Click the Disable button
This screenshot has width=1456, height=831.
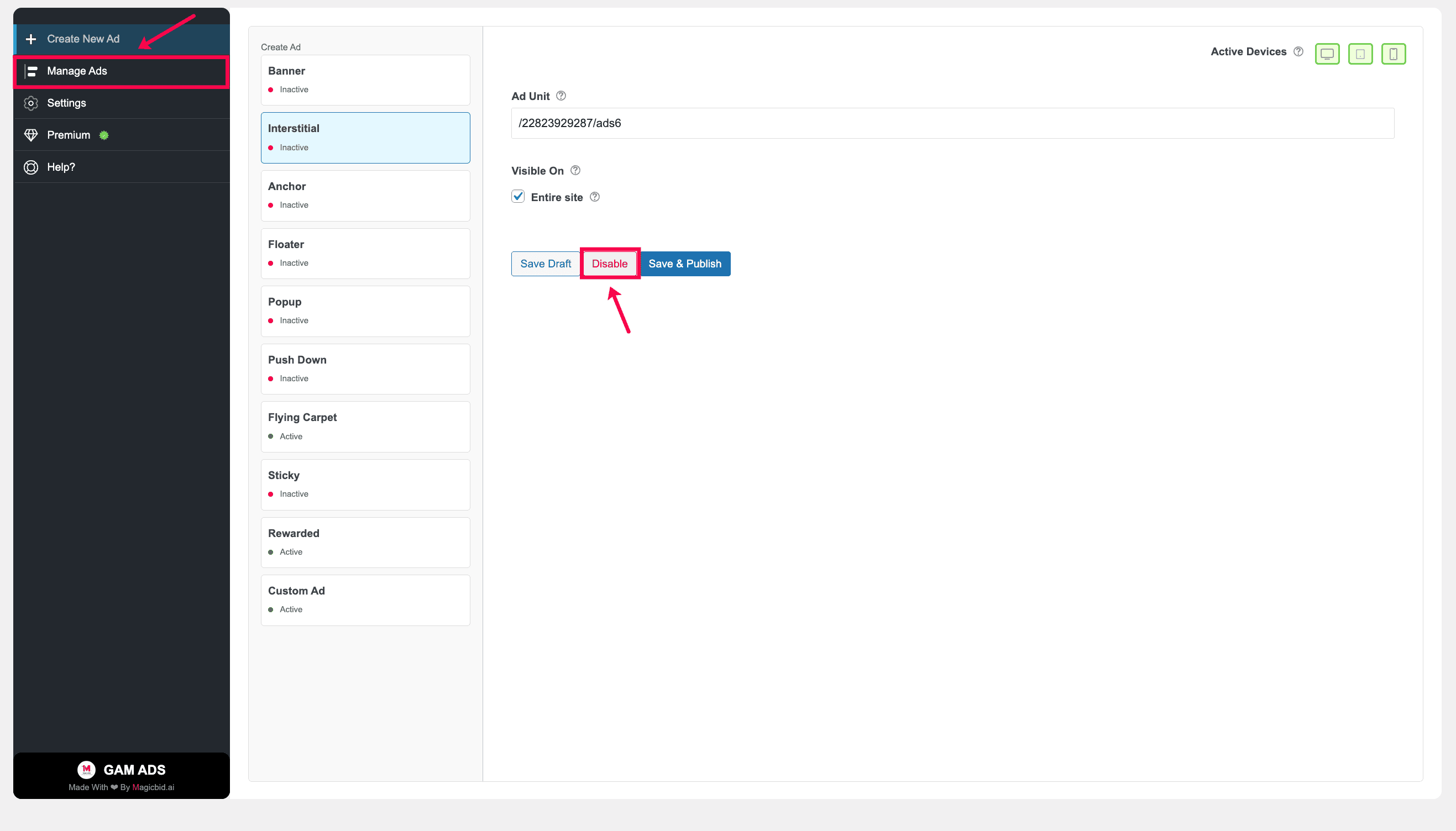609,264
